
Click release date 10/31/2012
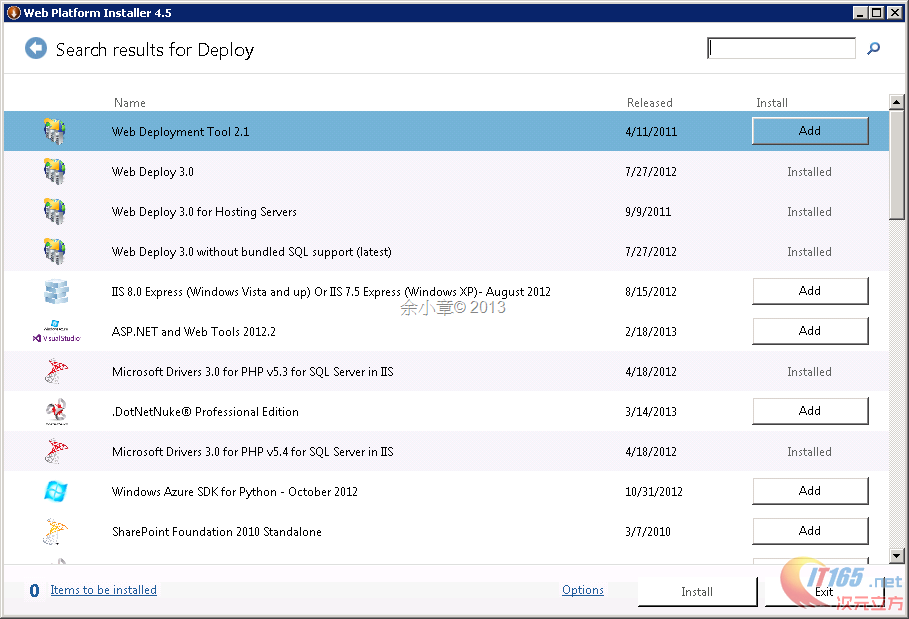point(654,491)
